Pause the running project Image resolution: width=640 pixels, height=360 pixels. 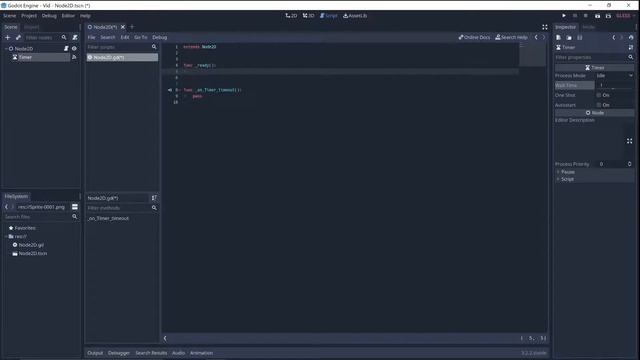(x=575, y=16)
